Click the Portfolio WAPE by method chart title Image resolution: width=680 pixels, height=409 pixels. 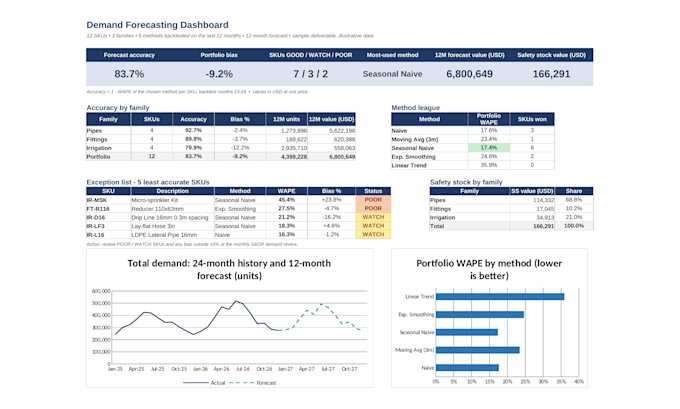pyautogui.click(x=489, y=269)
